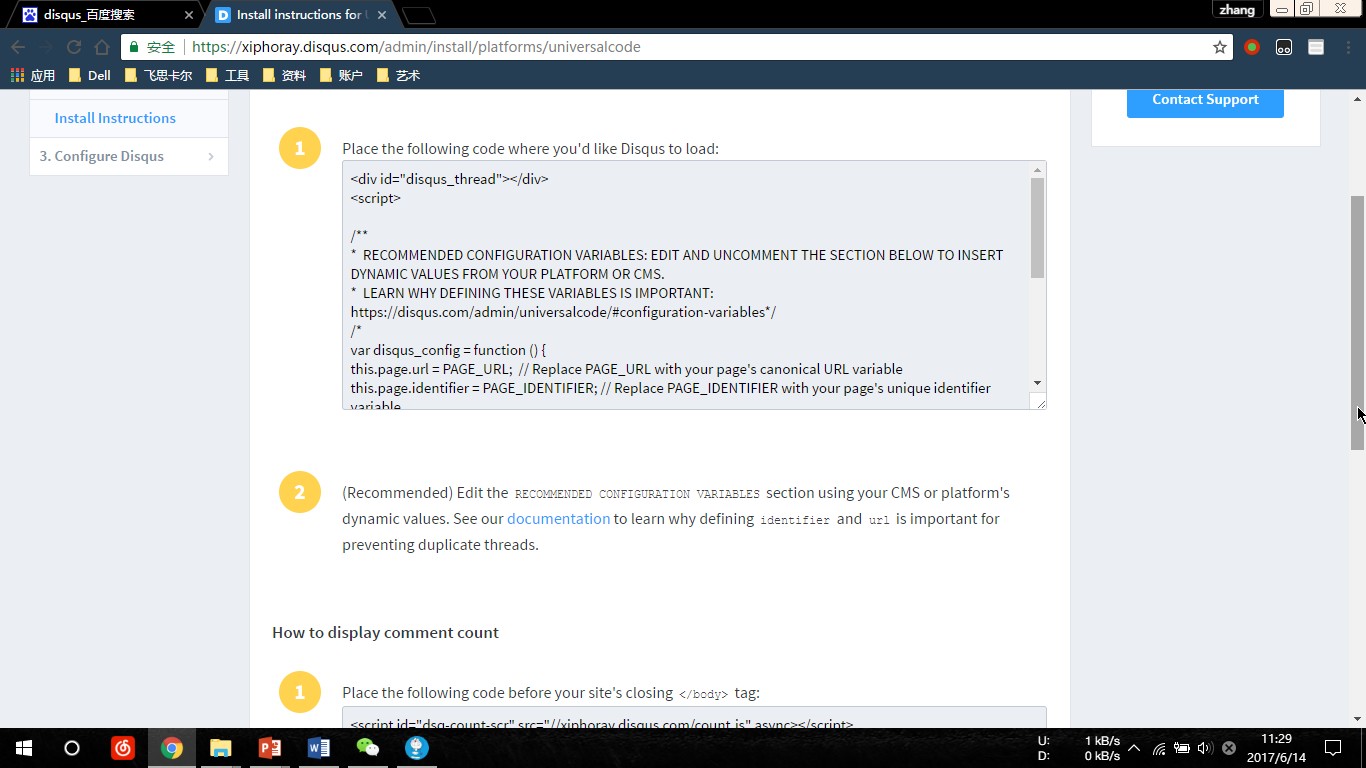Show hidden system tray icons
1366x768 pixels.
(1134, 747)
